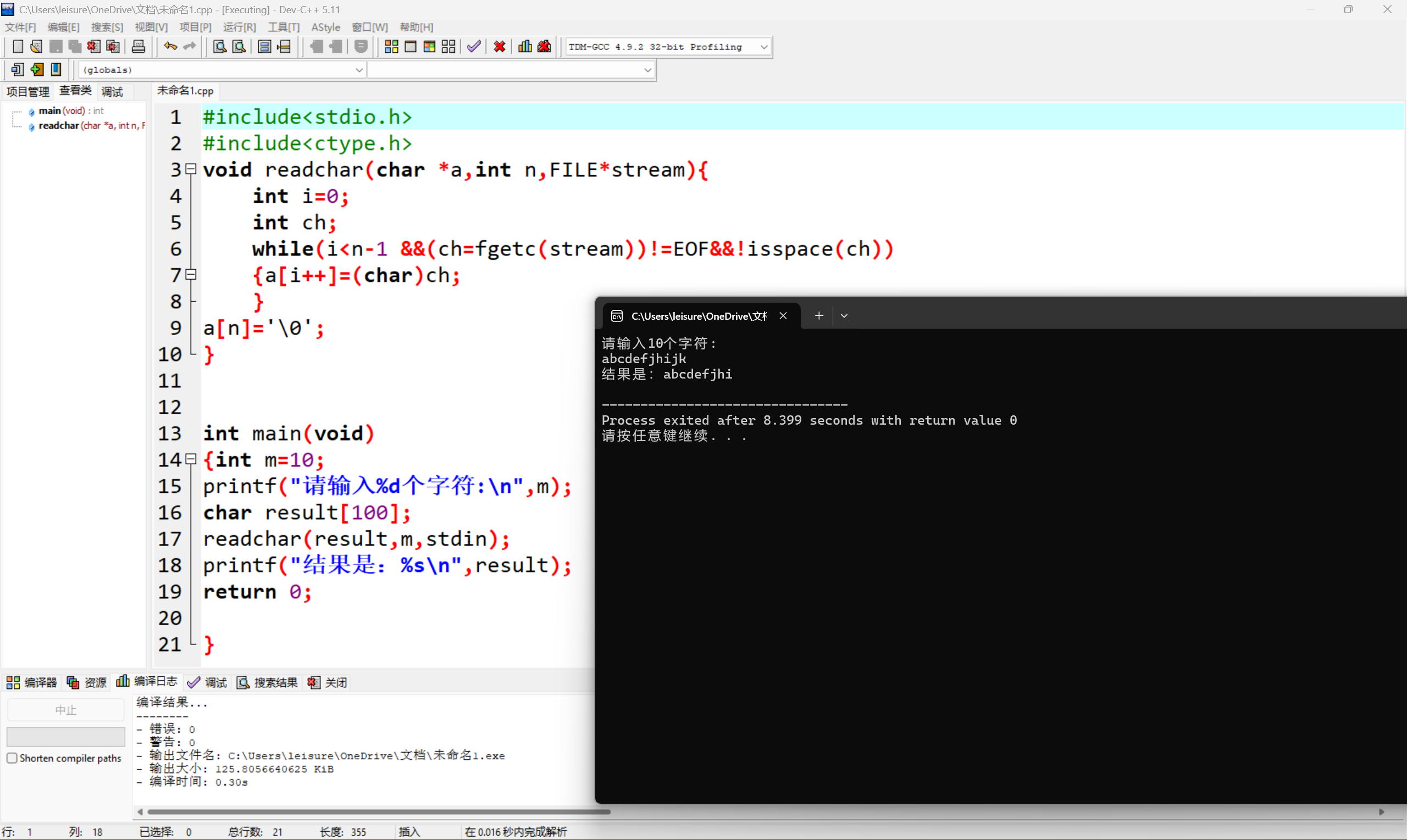Image resolution: width=1407 pixels, height=840 pixels.
Task: Run the compiled program
Action: tap(410, 46)
